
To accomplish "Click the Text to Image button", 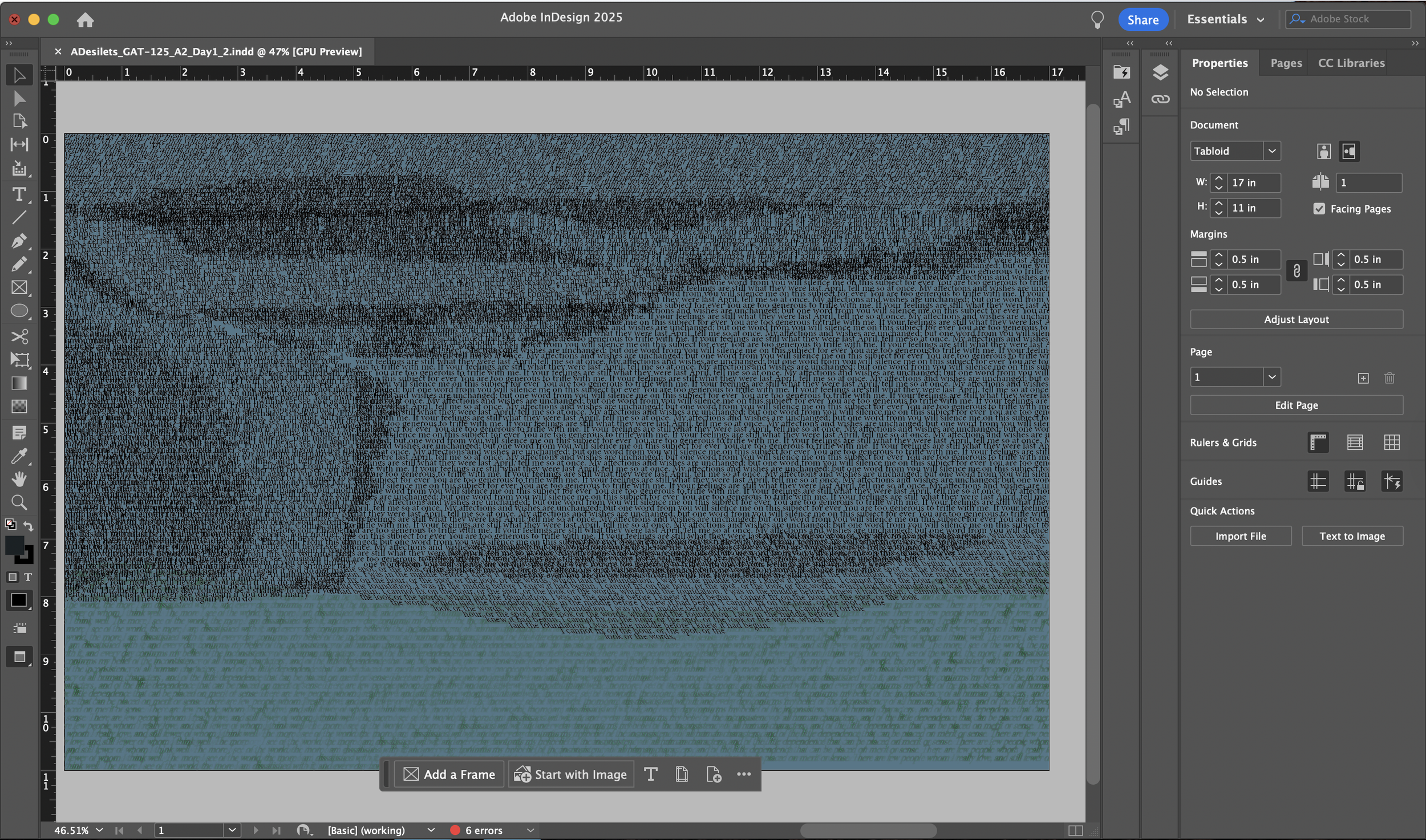I will pyautogui.click(x=1352, y=536).
